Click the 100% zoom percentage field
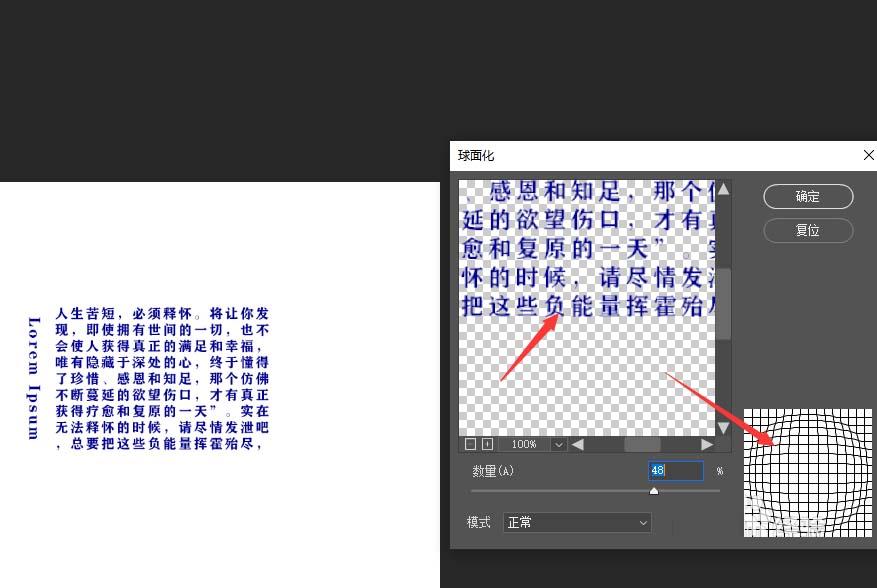This screenshot has width=877, height=588. coord(524,444)
